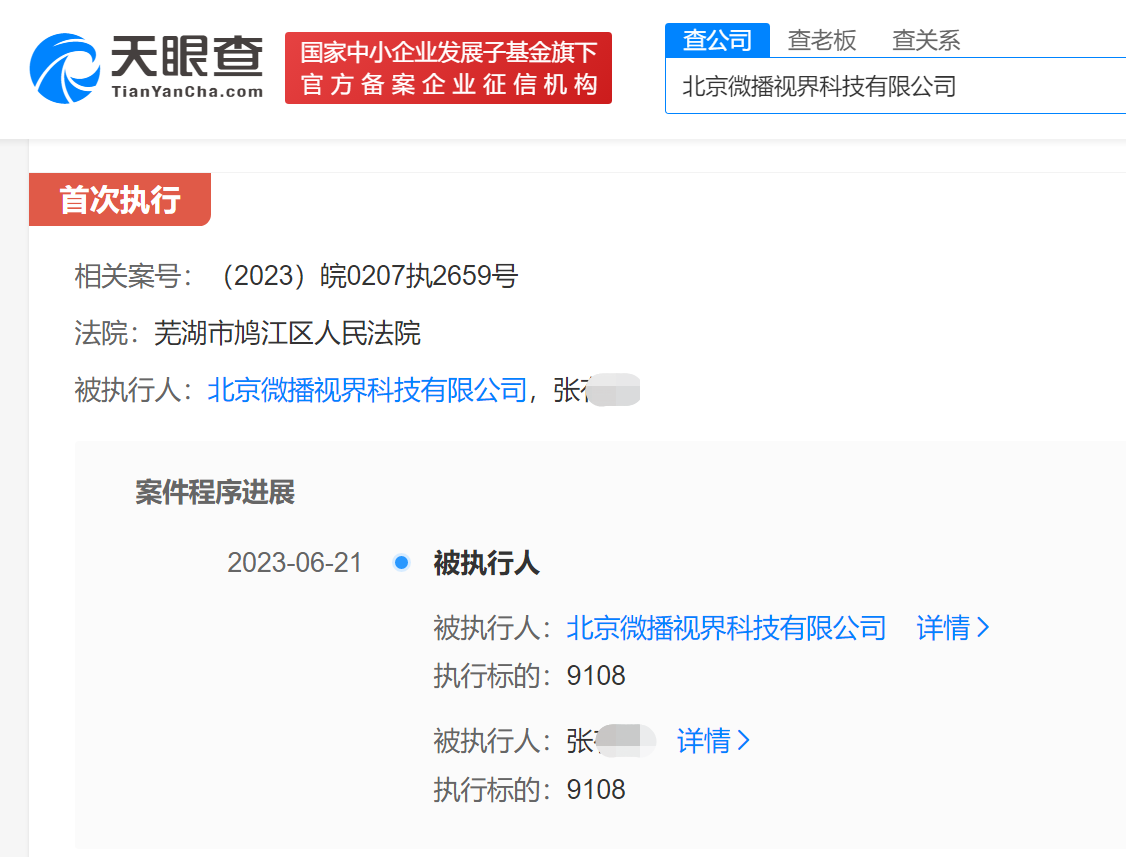
Task: Open company link in top 被执行人 row
Action: click(x=367, y=390)
